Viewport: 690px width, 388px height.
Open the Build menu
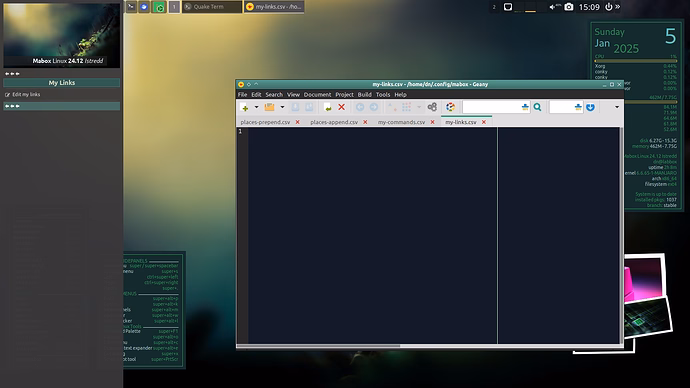364,95
